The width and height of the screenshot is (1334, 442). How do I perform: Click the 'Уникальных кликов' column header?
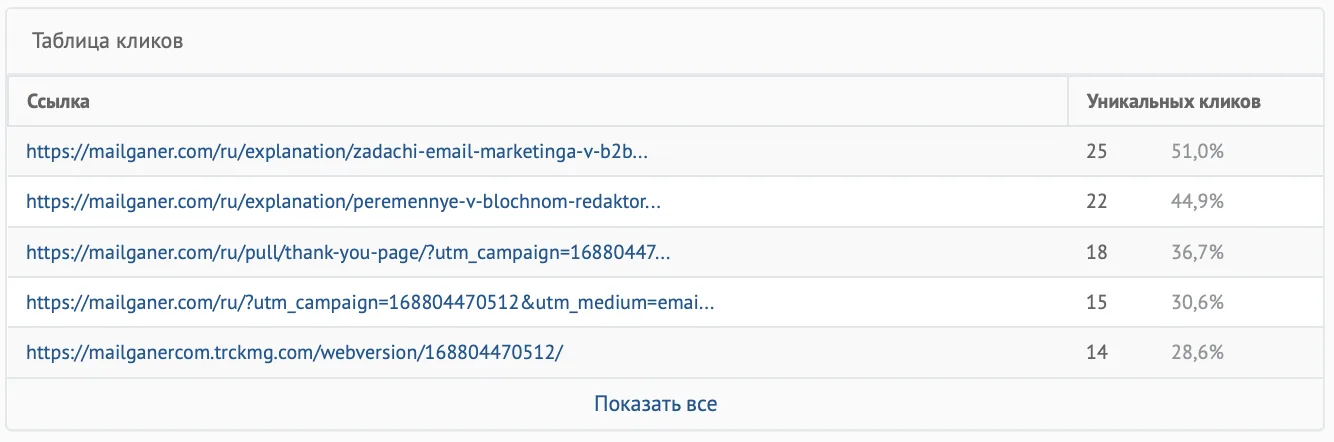tap(1173, 102)
